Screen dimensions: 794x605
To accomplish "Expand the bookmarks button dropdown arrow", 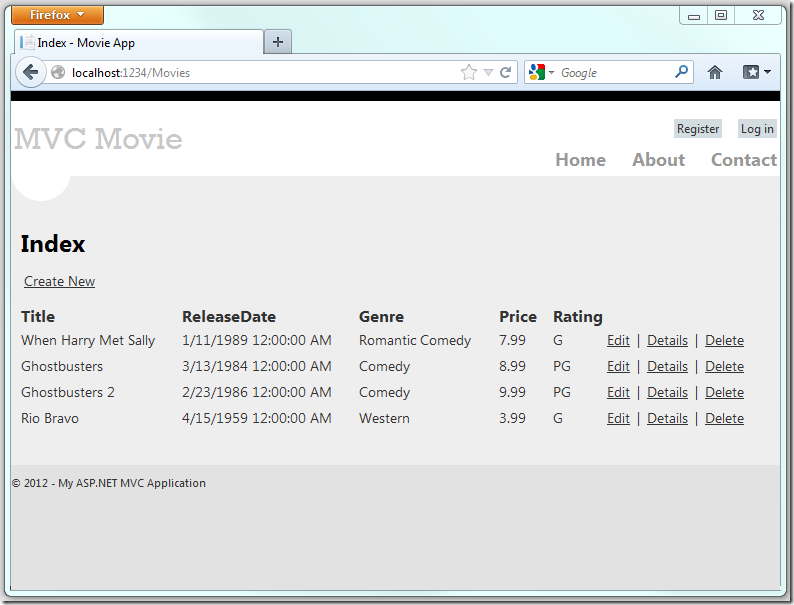I will point(767,72).
